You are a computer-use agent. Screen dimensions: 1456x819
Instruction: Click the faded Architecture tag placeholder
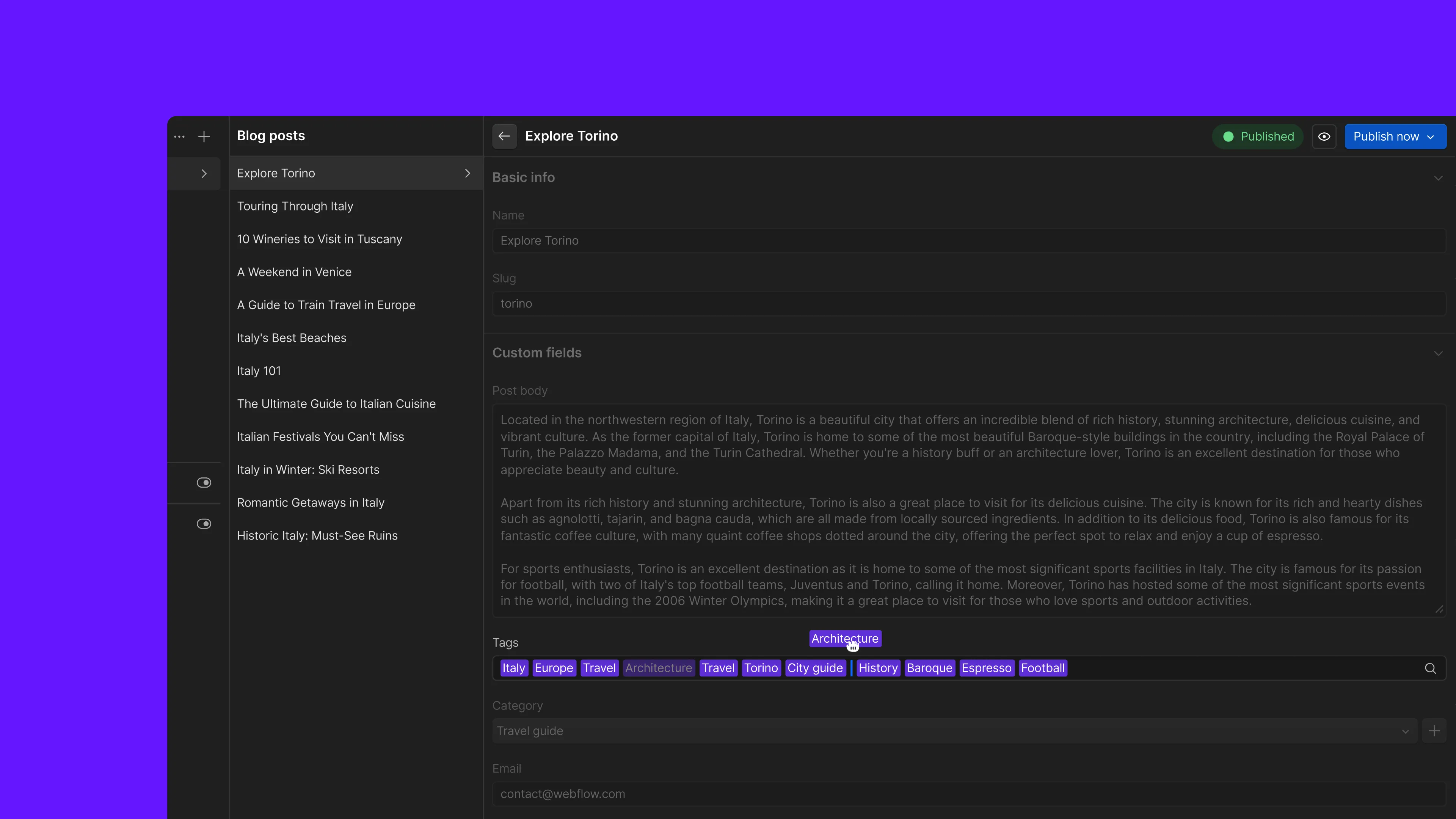659,668
